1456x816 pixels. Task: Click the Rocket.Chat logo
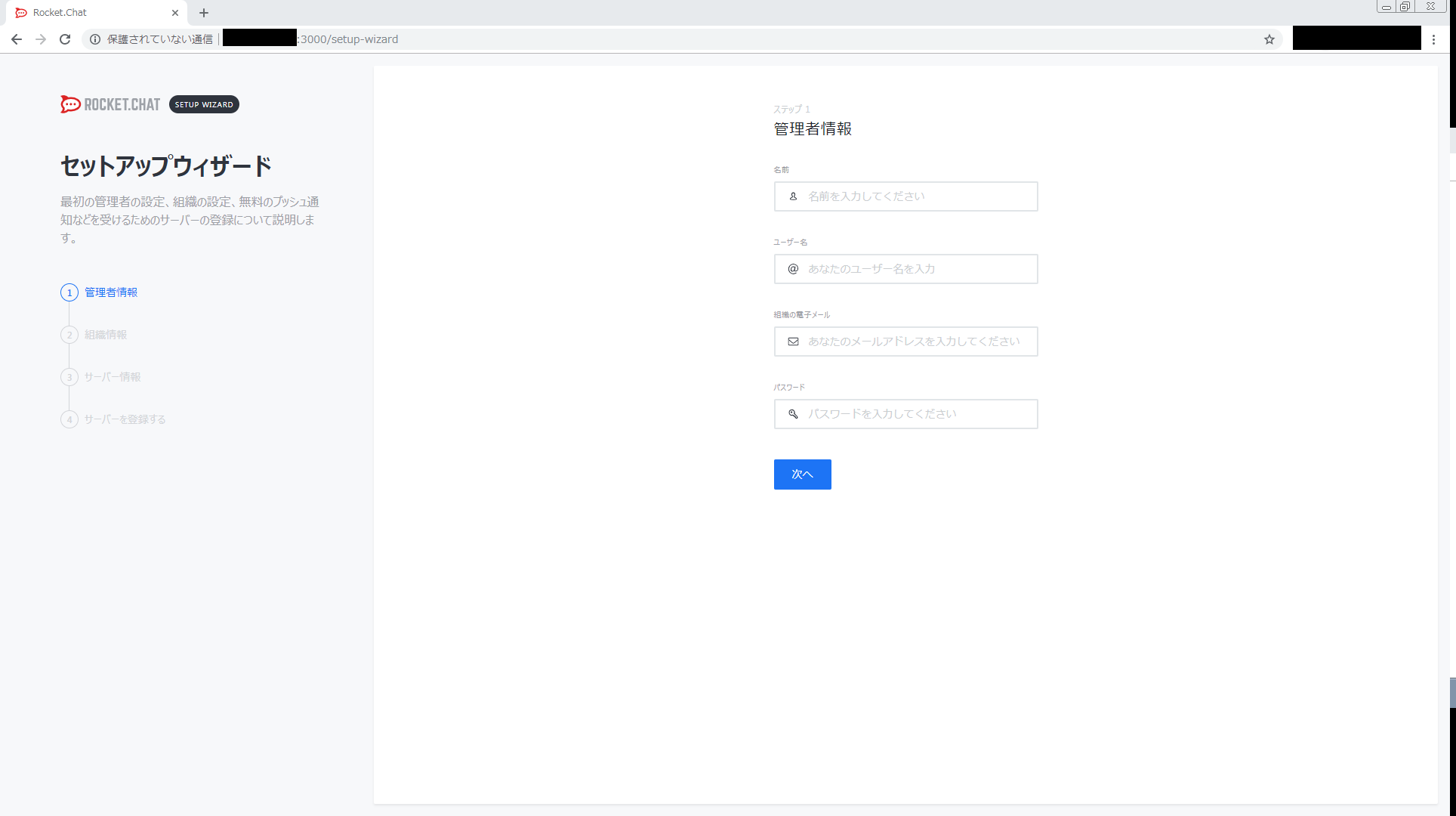pos(110,104)
